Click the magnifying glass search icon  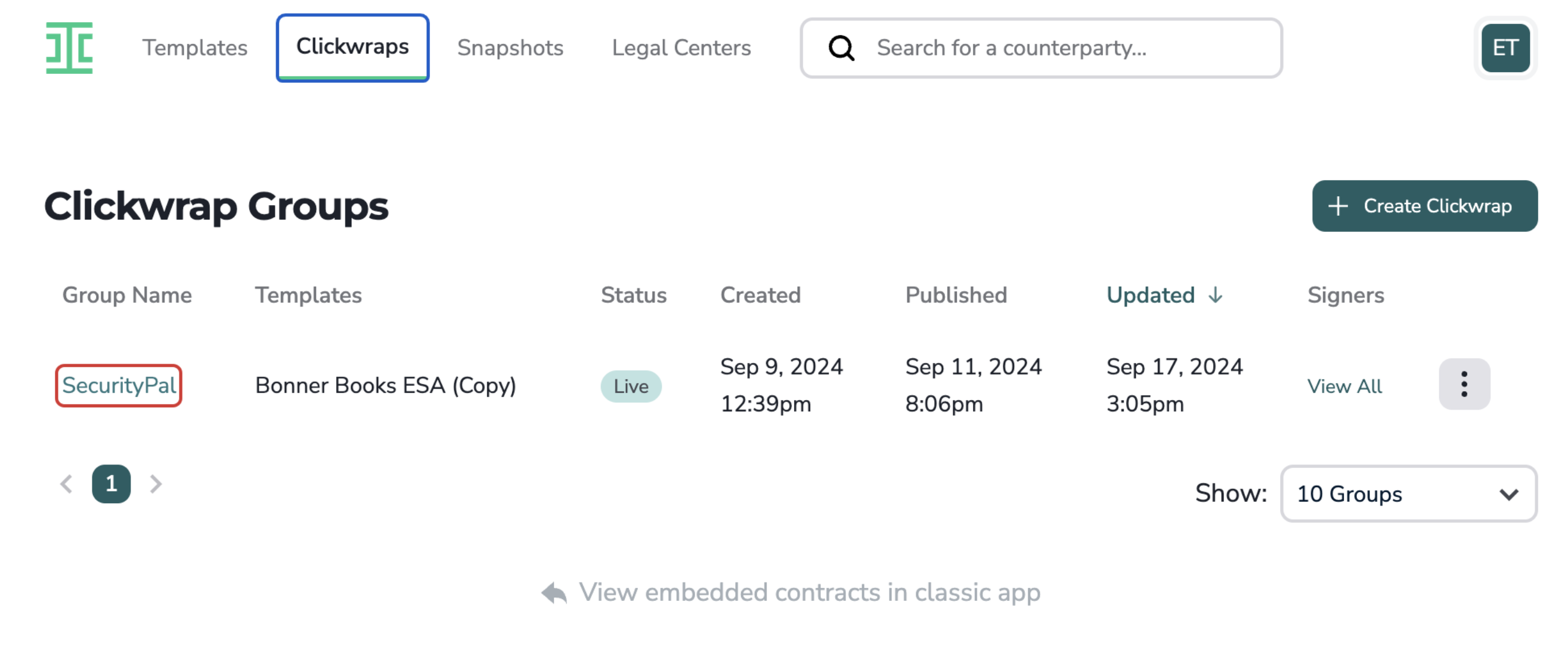coord(841,48)
